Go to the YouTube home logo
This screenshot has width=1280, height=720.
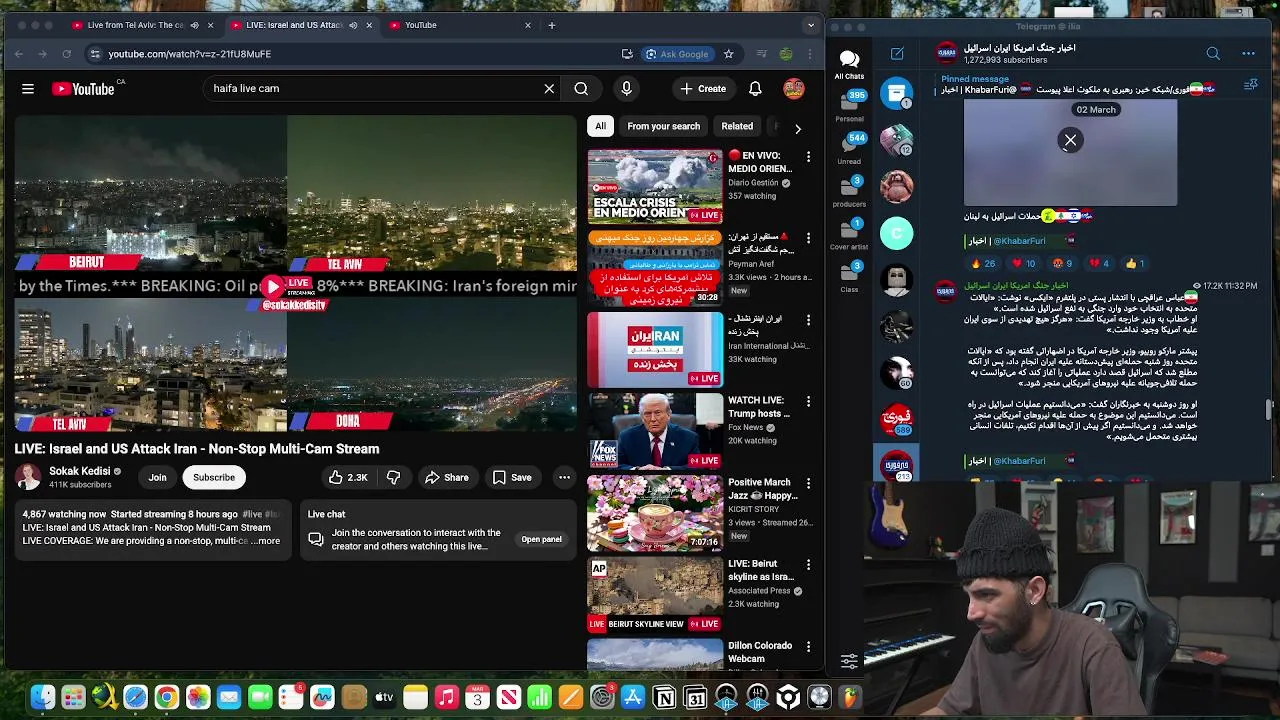(84, 89)
